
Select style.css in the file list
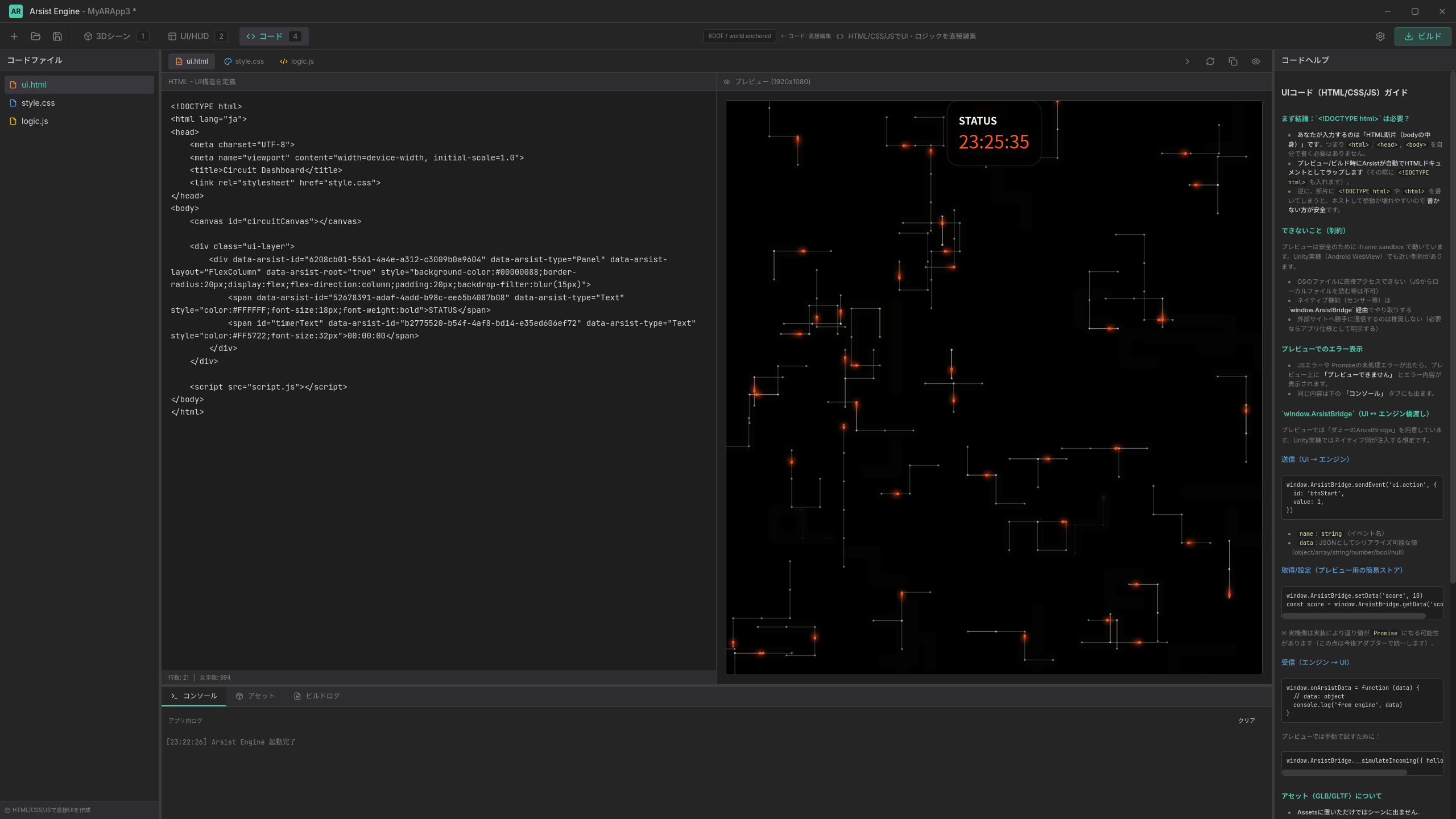pos(38,103)
